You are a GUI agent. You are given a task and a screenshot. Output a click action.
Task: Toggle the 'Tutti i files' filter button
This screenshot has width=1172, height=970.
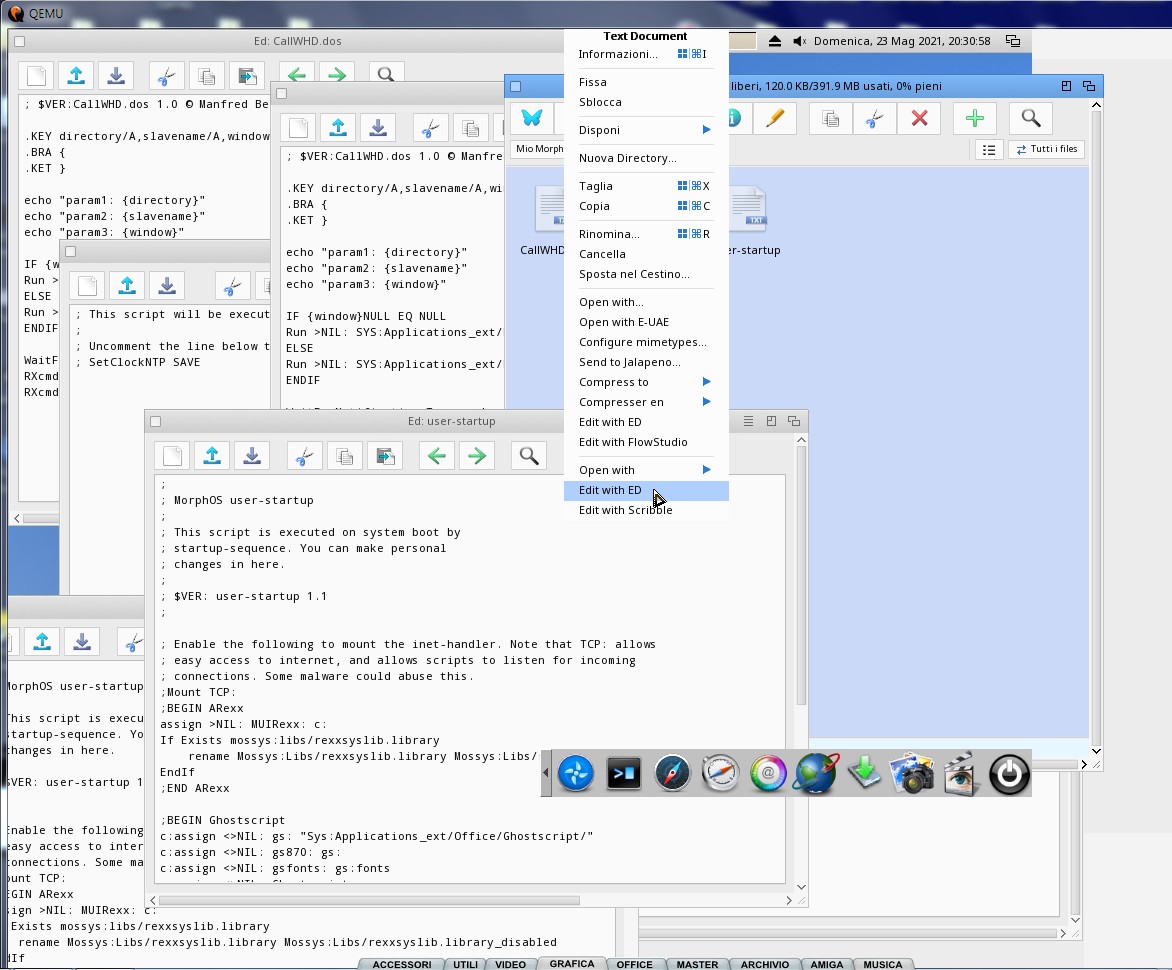[1047, 149]
